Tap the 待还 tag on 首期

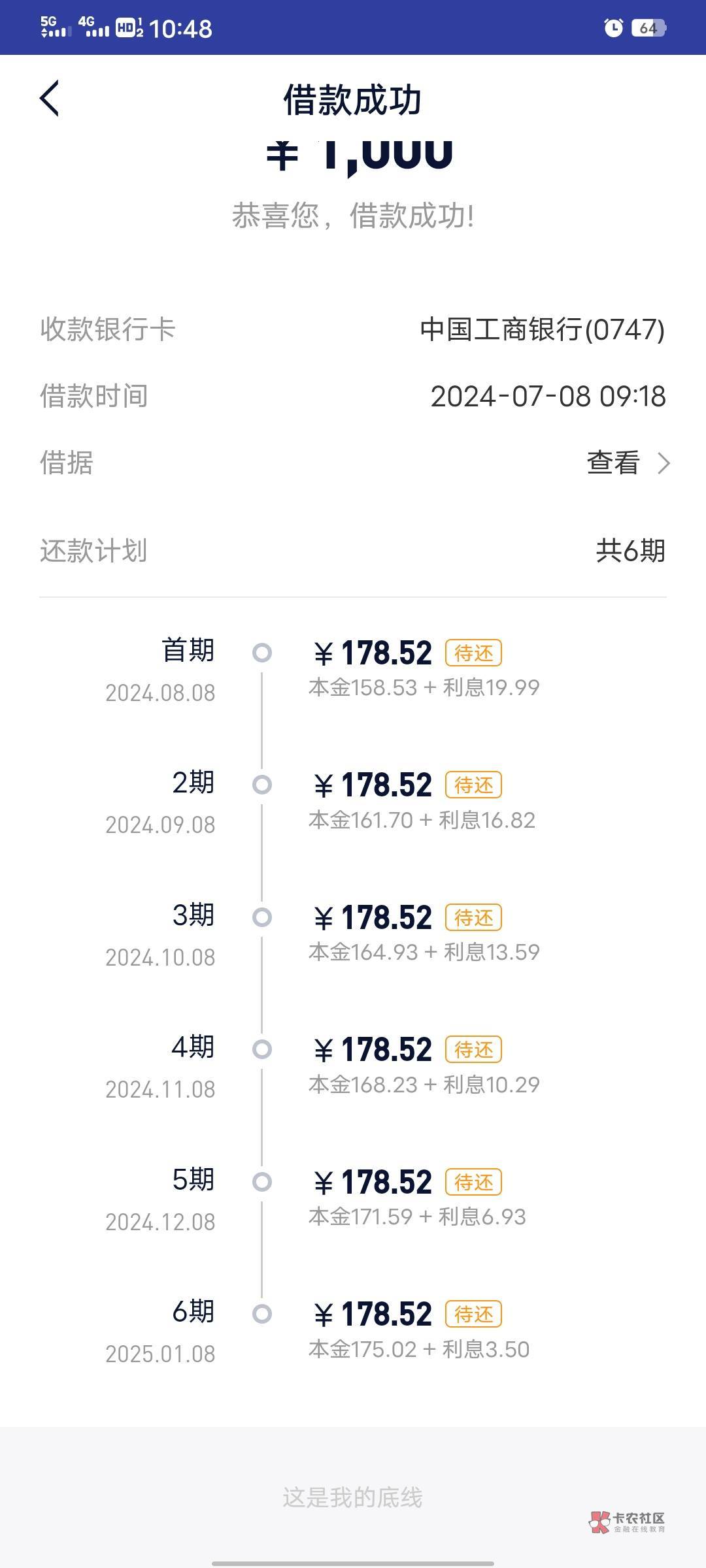click(x=473, y=653)
